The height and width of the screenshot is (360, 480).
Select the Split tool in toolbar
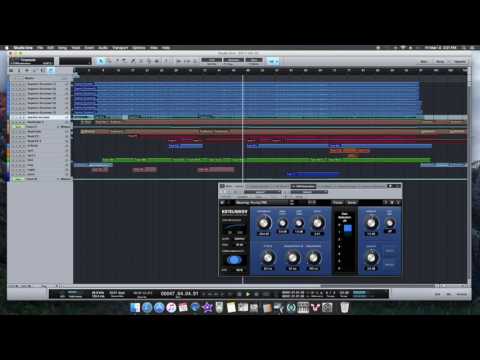[117, 61]
